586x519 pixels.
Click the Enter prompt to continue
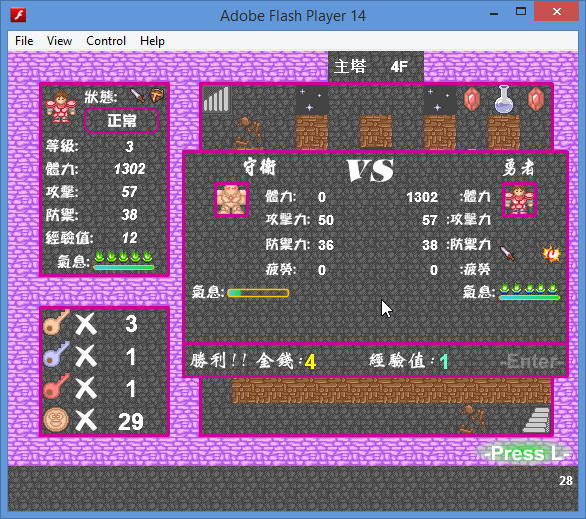532,361
